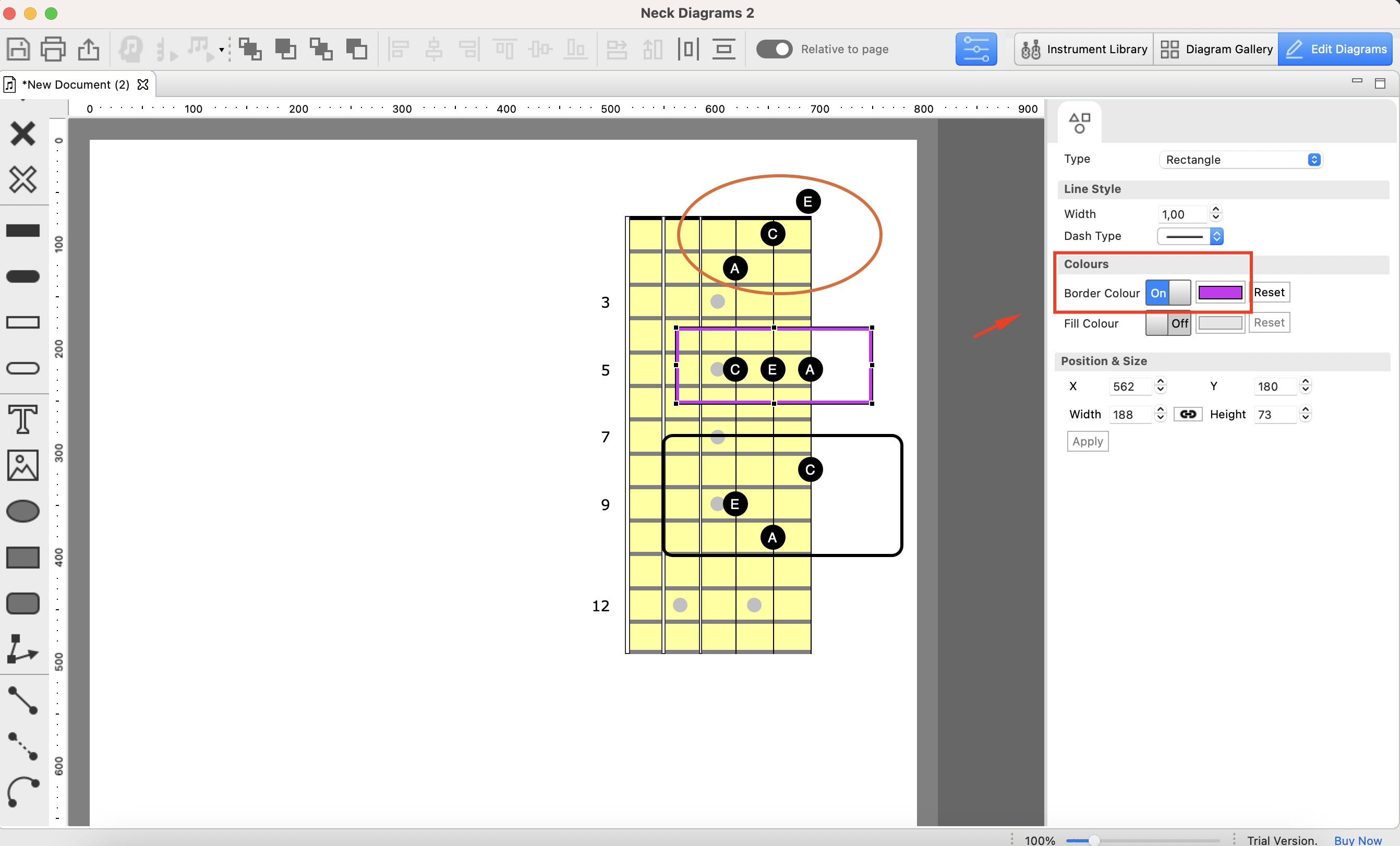
Task: Open the shape Type dropdown
Action: 1240,160
